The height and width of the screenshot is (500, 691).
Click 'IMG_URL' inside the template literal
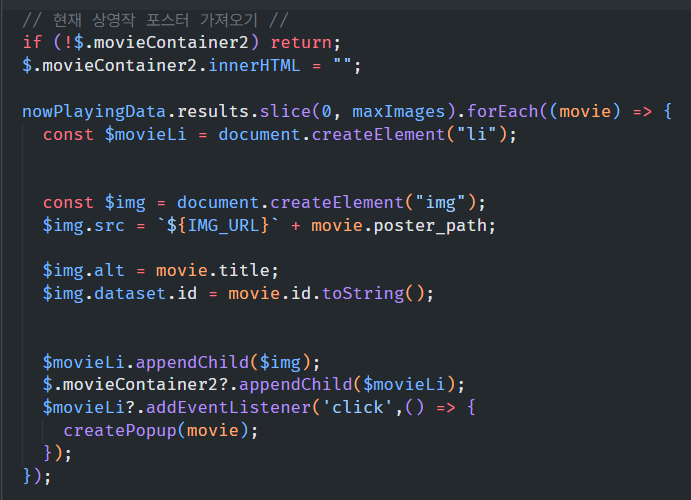pyautogui.click(x=223, y=226)
